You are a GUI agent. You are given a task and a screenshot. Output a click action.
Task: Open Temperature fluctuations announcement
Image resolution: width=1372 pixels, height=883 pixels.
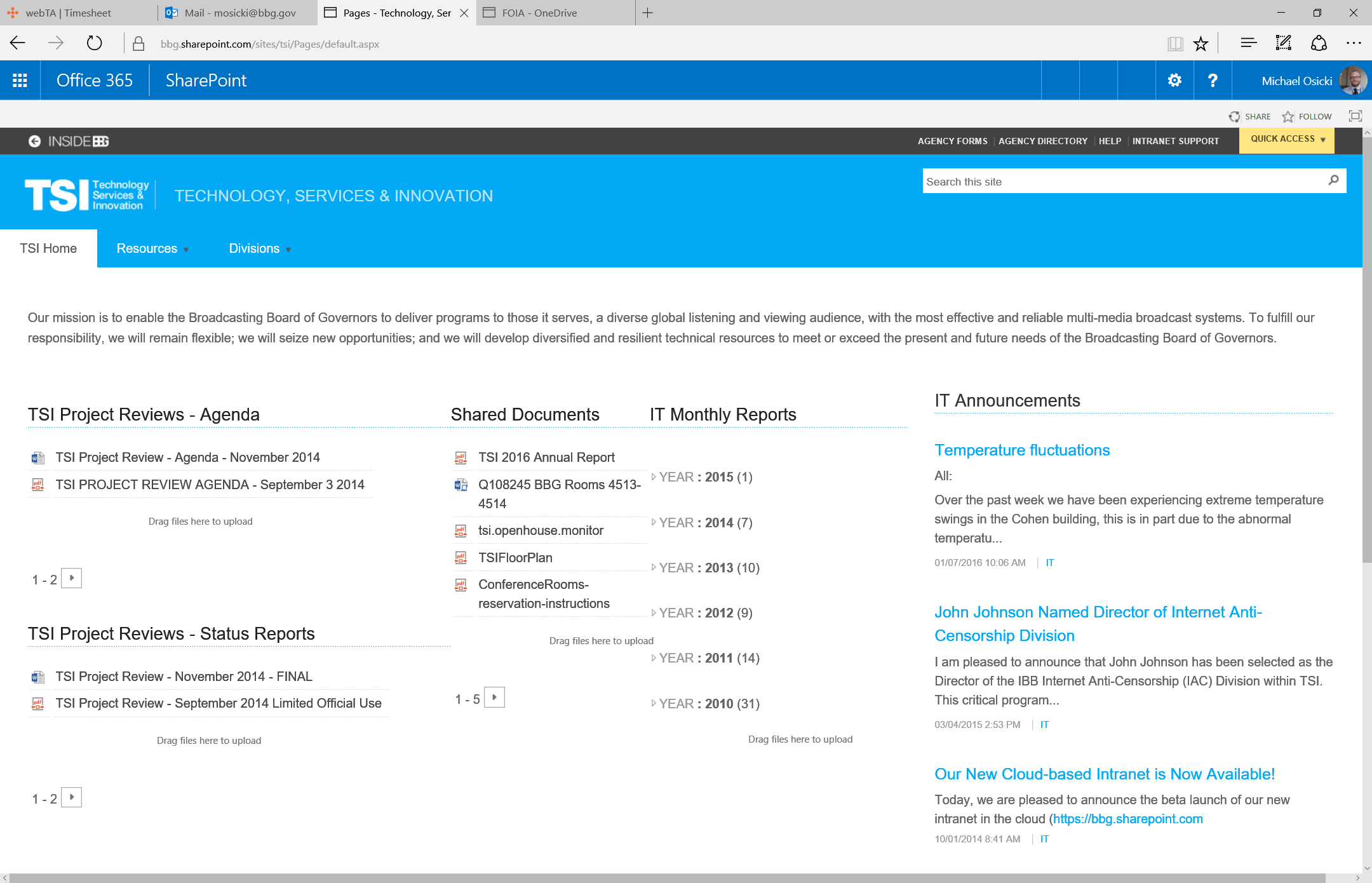[1022, 450]
